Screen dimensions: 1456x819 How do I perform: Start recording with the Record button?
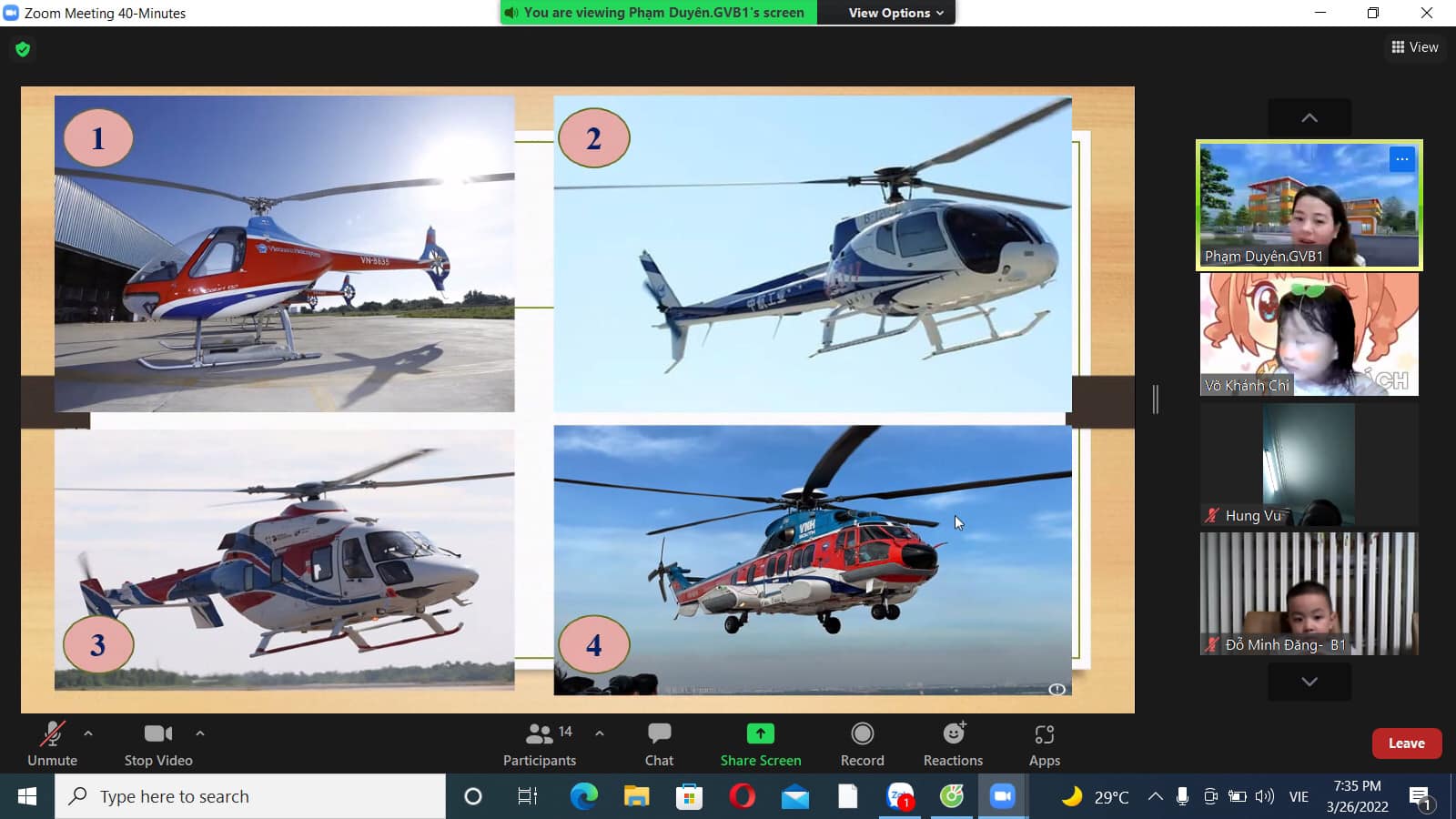click(862, 743)
